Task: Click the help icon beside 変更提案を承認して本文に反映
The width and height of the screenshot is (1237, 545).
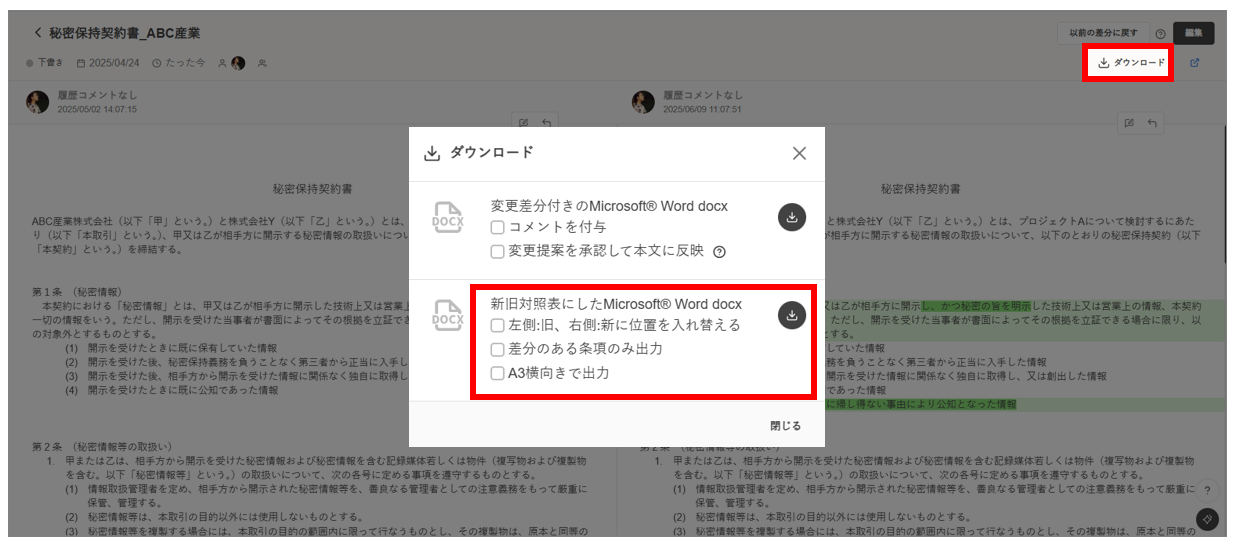Action: point(719,252)
